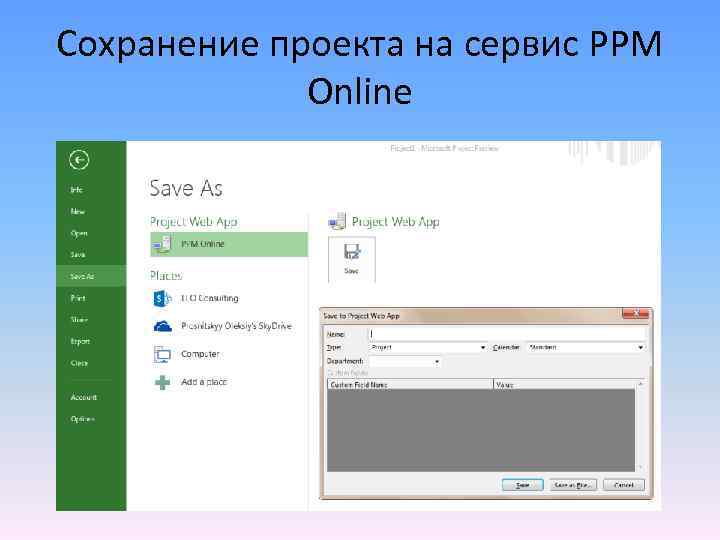720x540 pixels.
Task: Click the SharePoint icon beside Consulting
Action: [162, 299]
